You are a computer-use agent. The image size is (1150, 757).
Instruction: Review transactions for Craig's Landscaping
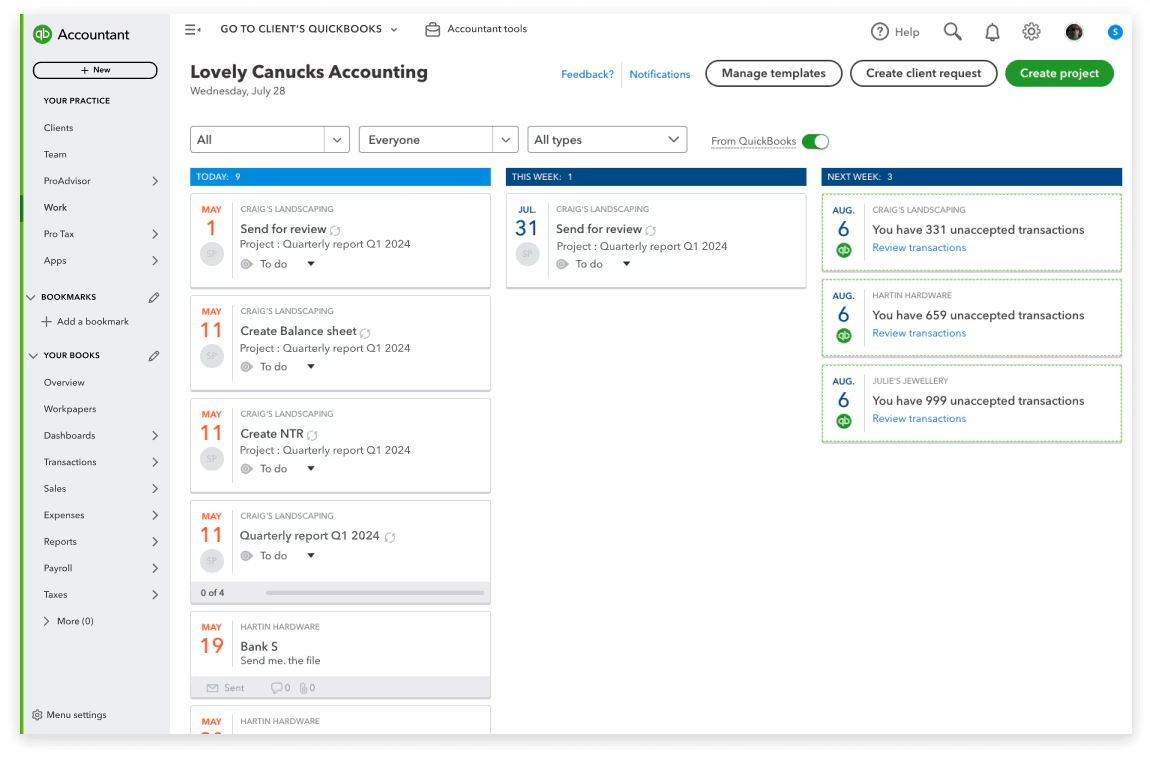pos(919,248)
